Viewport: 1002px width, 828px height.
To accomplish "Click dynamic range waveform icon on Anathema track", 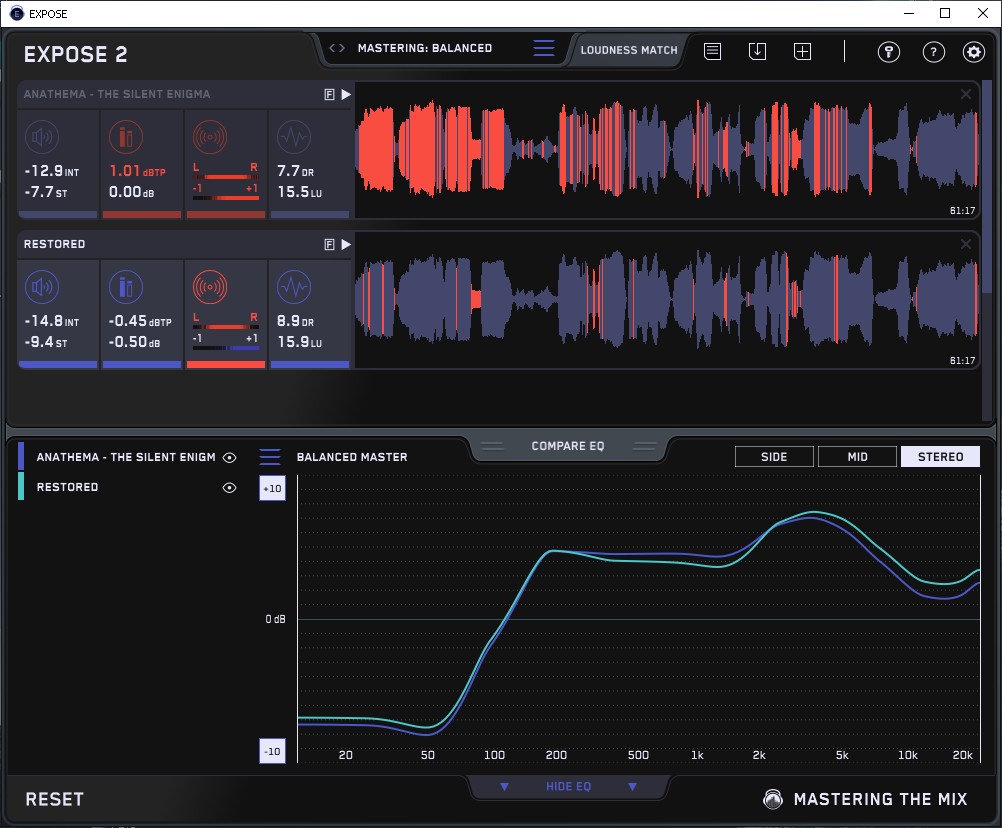I will tap(293, 137).
